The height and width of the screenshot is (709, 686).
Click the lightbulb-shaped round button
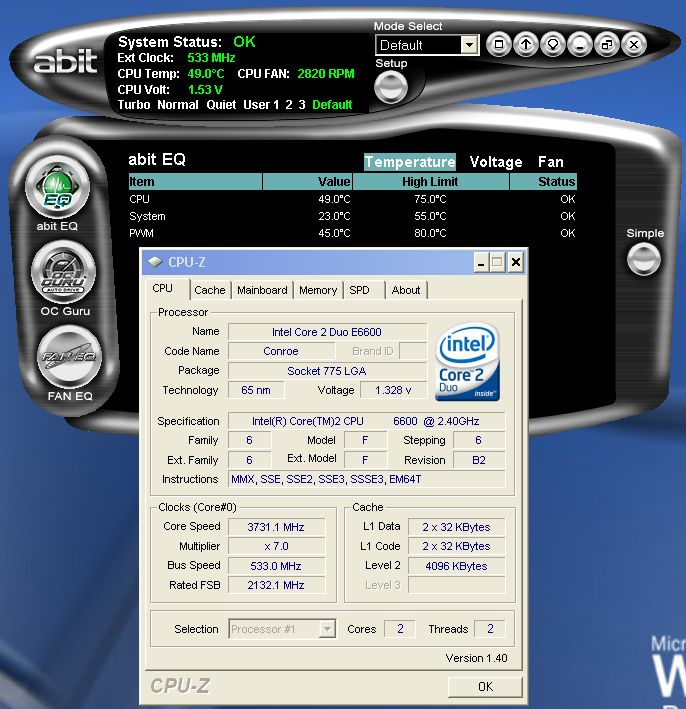point(553,44)
